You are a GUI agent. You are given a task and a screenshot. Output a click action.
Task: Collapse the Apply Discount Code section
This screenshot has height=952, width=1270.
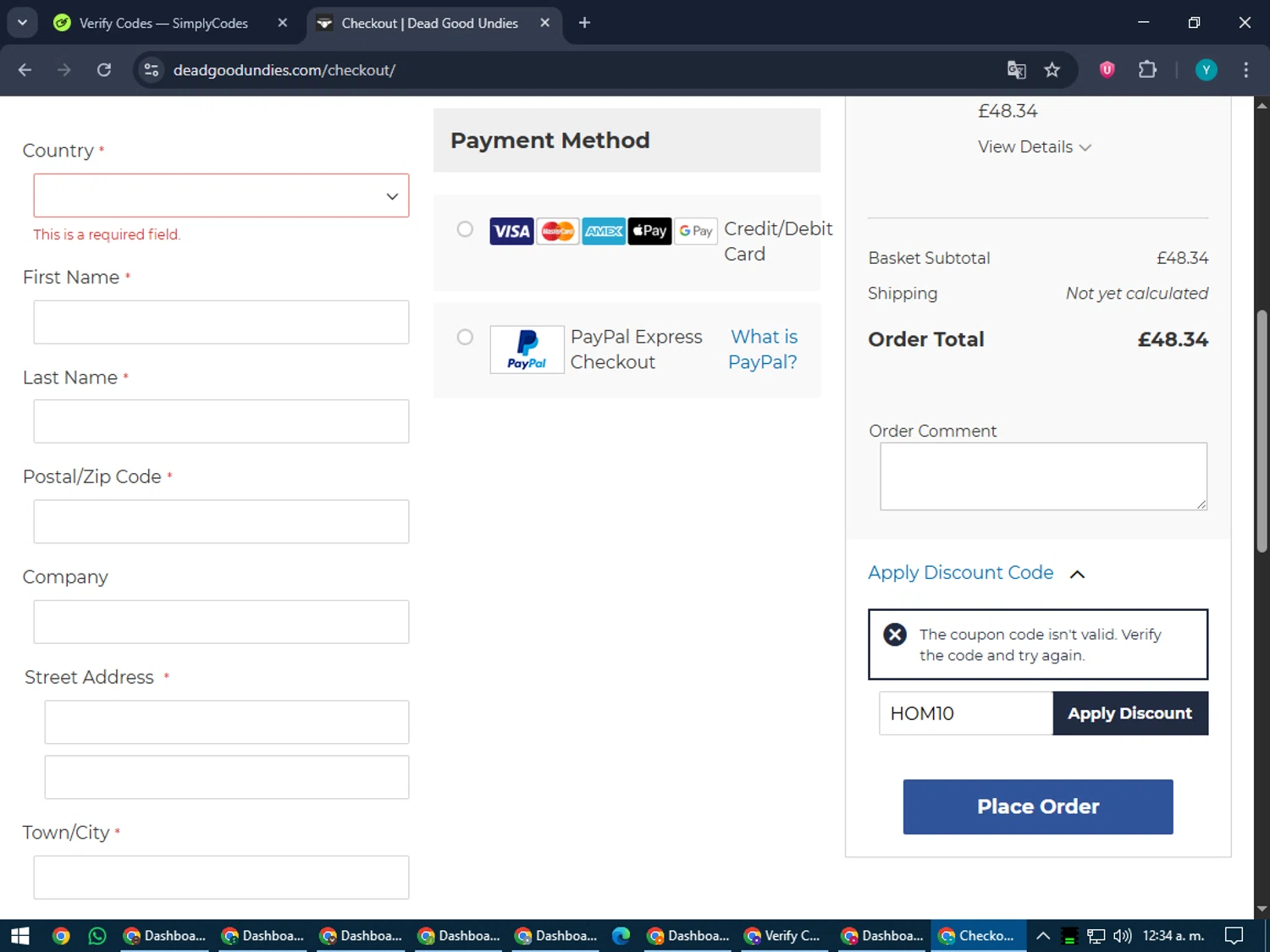tap(1077, 574)
